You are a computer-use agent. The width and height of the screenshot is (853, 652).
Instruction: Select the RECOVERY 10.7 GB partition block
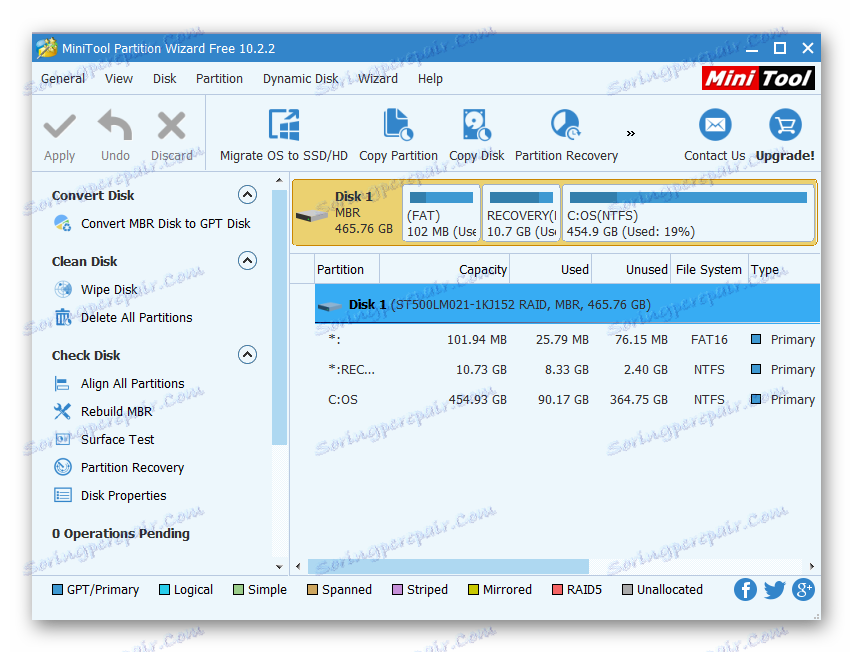point(521,213)
